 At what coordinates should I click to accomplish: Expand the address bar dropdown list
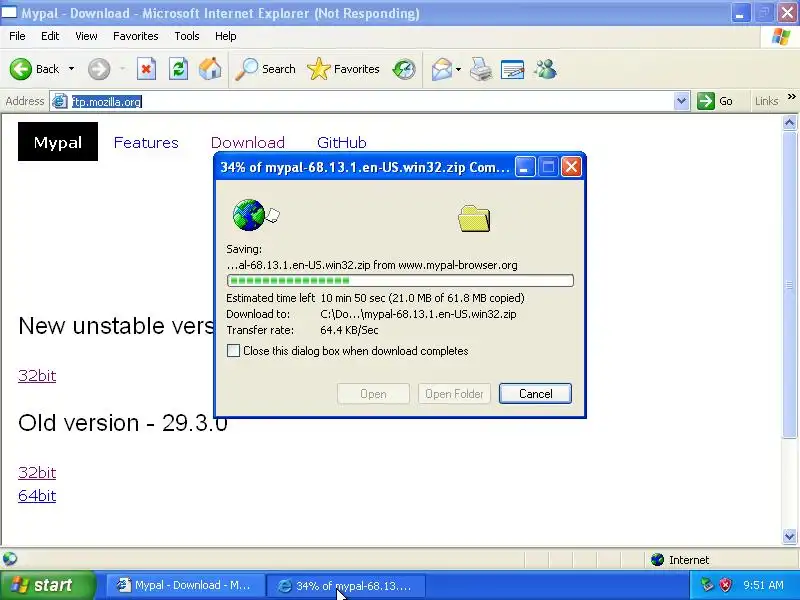pyautogui.click(x=681, y=102)
